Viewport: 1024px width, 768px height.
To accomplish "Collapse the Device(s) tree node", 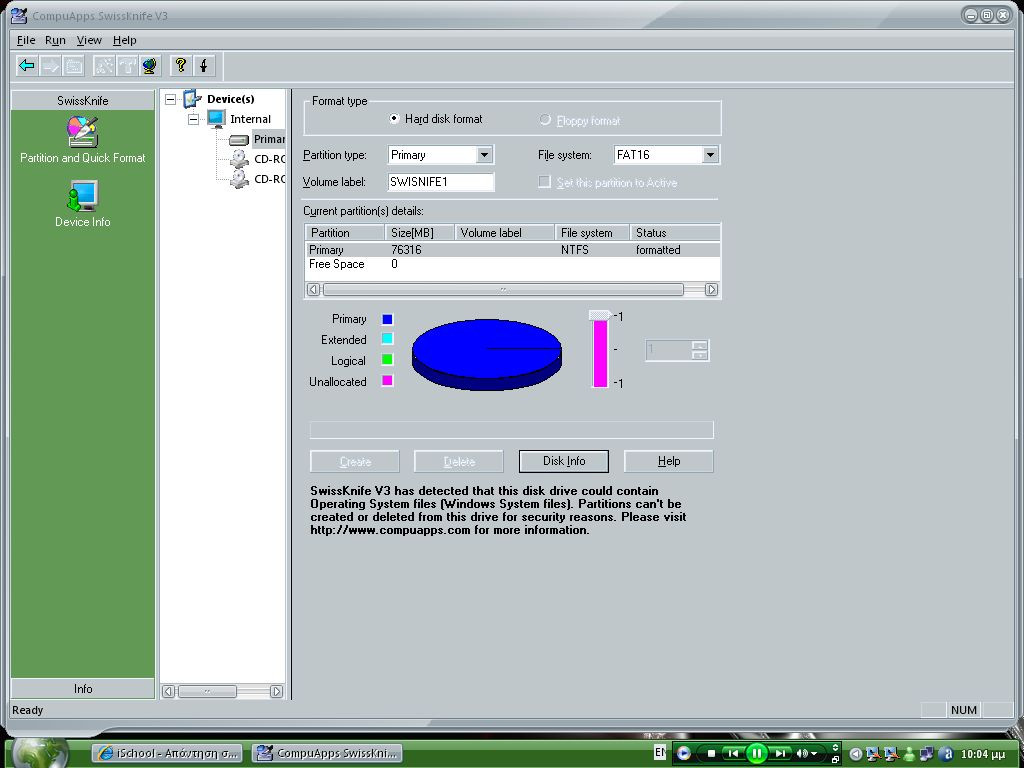I will pos(170,99).
